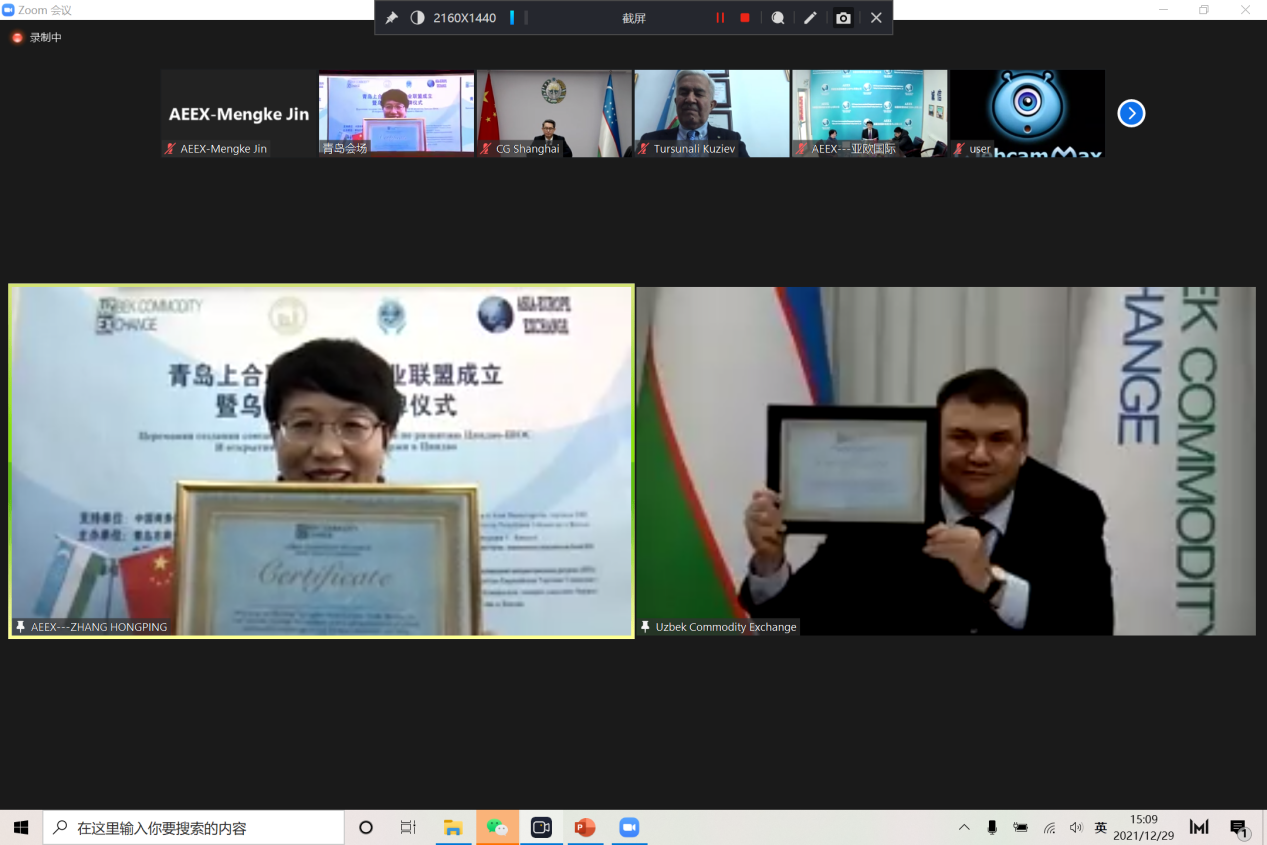Image resolution: width=1267 pixels, height=845 pixels.
Task: Toggle the 英 input language indicator
Action: tap(1100, 827)
